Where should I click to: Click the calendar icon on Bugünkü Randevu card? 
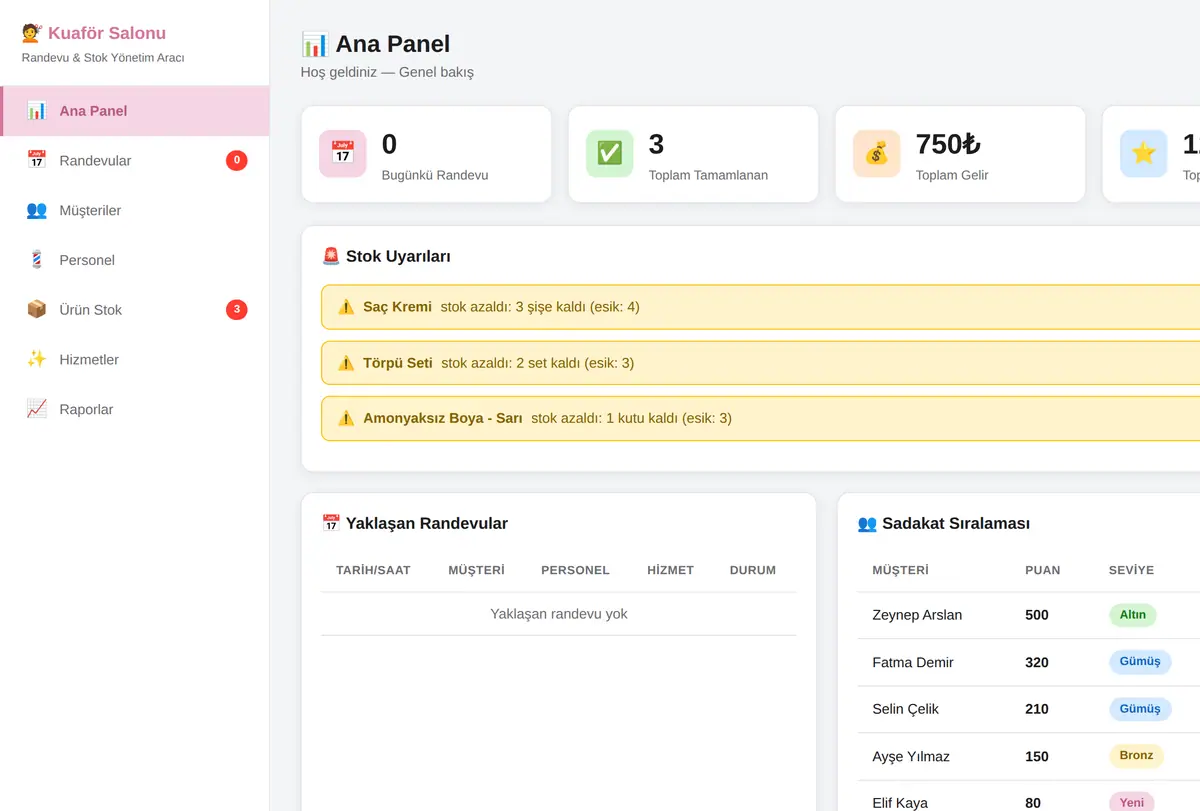point(343,154)
